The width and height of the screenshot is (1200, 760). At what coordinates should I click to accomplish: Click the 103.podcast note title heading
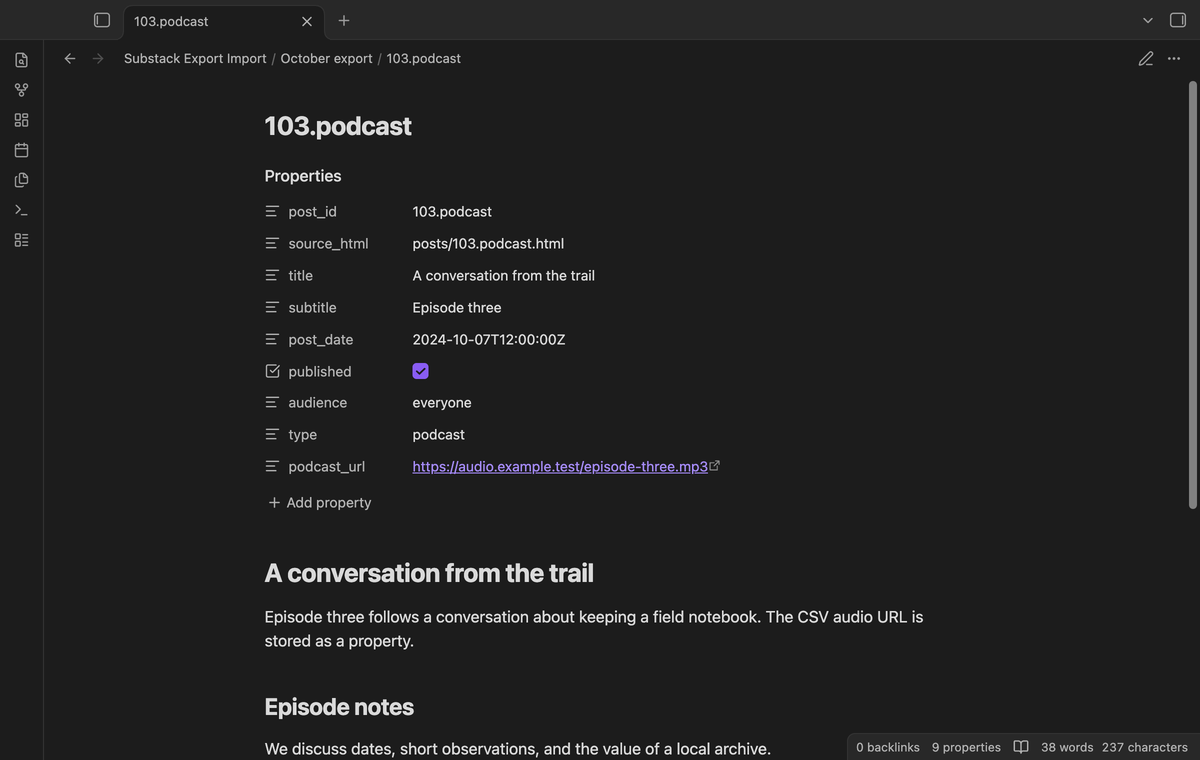[338, 126]
